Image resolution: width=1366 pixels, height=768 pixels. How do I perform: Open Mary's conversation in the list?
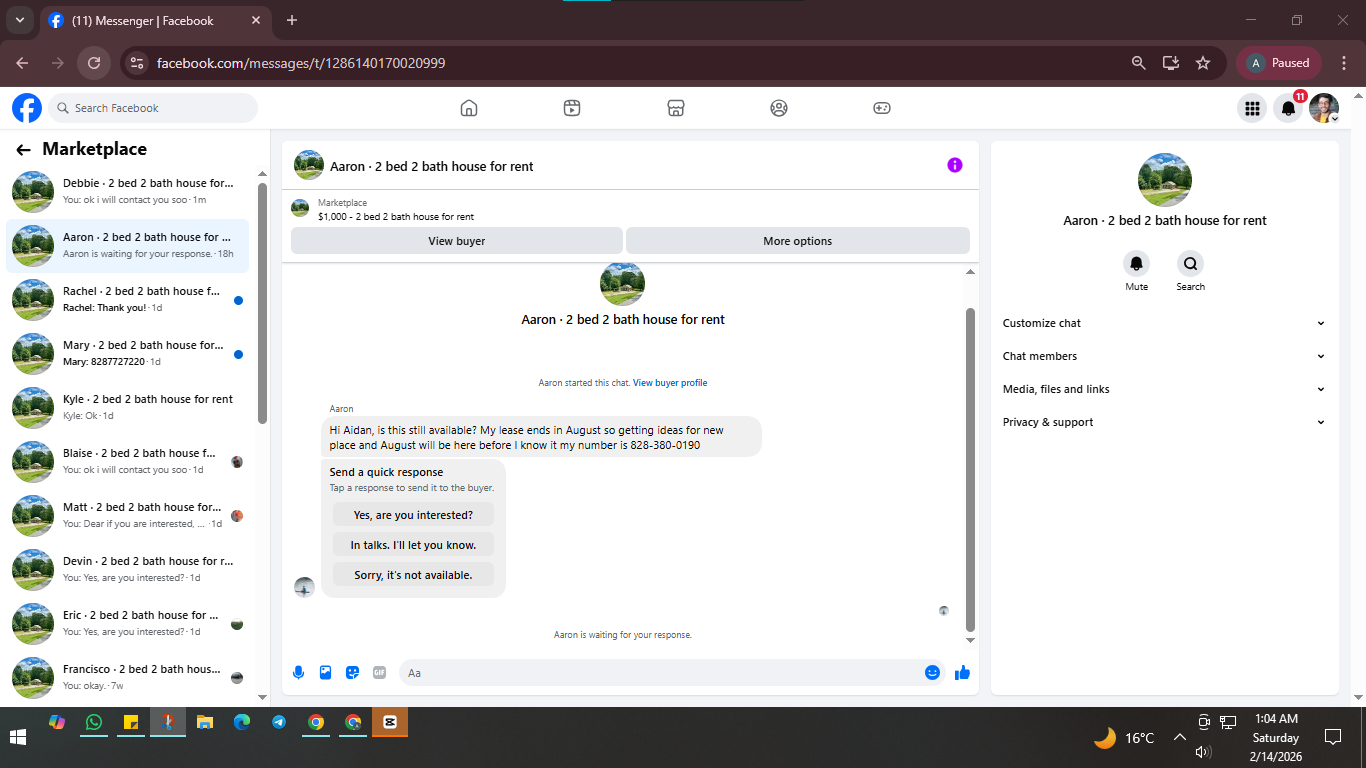128,354
